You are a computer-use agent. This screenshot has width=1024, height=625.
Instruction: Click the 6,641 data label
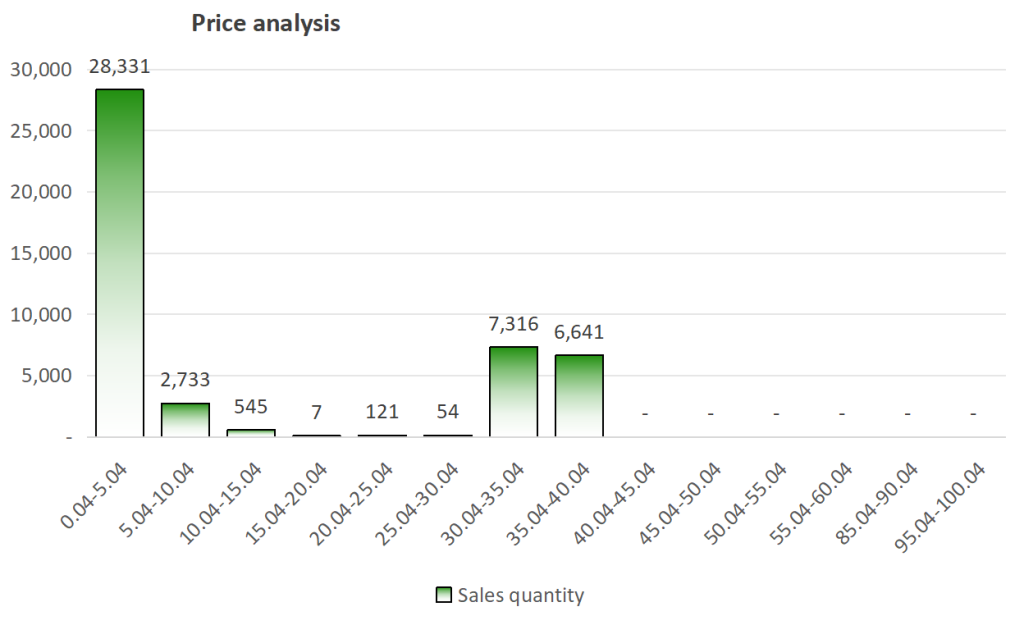click(x=579, y=333)
